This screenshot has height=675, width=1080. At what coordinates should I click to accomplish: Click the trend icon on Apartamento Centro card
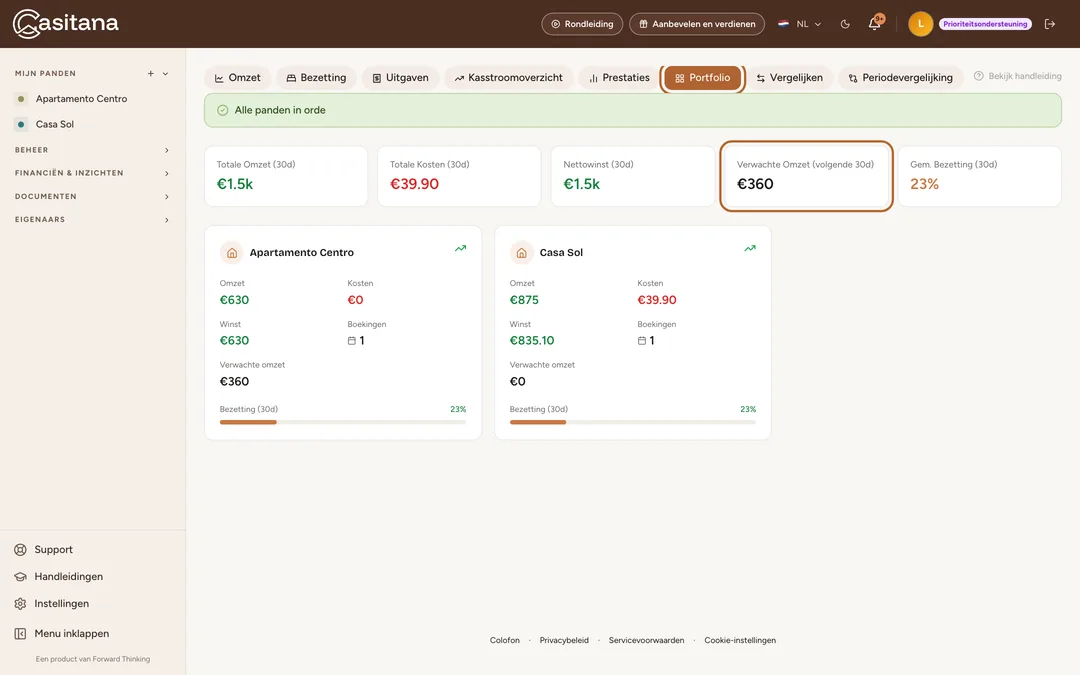[460, 249]
